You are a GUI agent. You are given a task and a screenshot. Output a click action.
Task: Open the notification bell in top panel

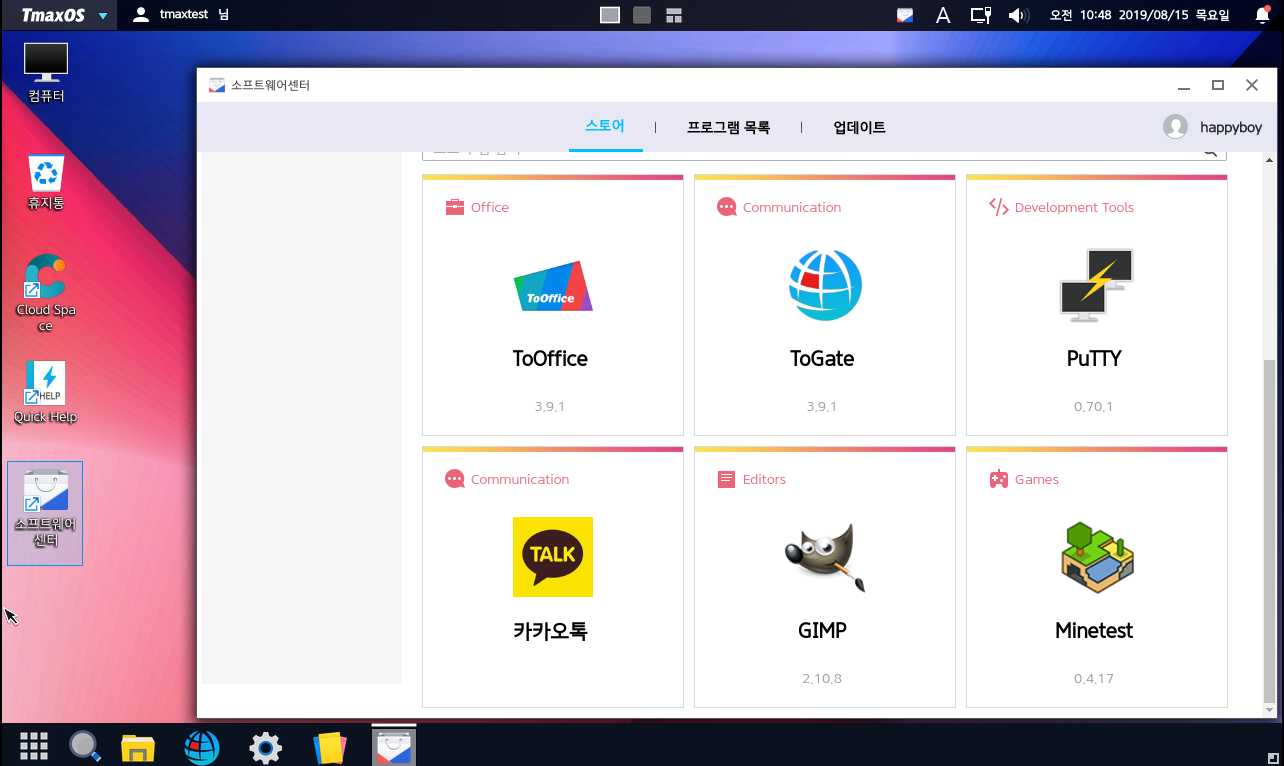tap(1262, 15)
